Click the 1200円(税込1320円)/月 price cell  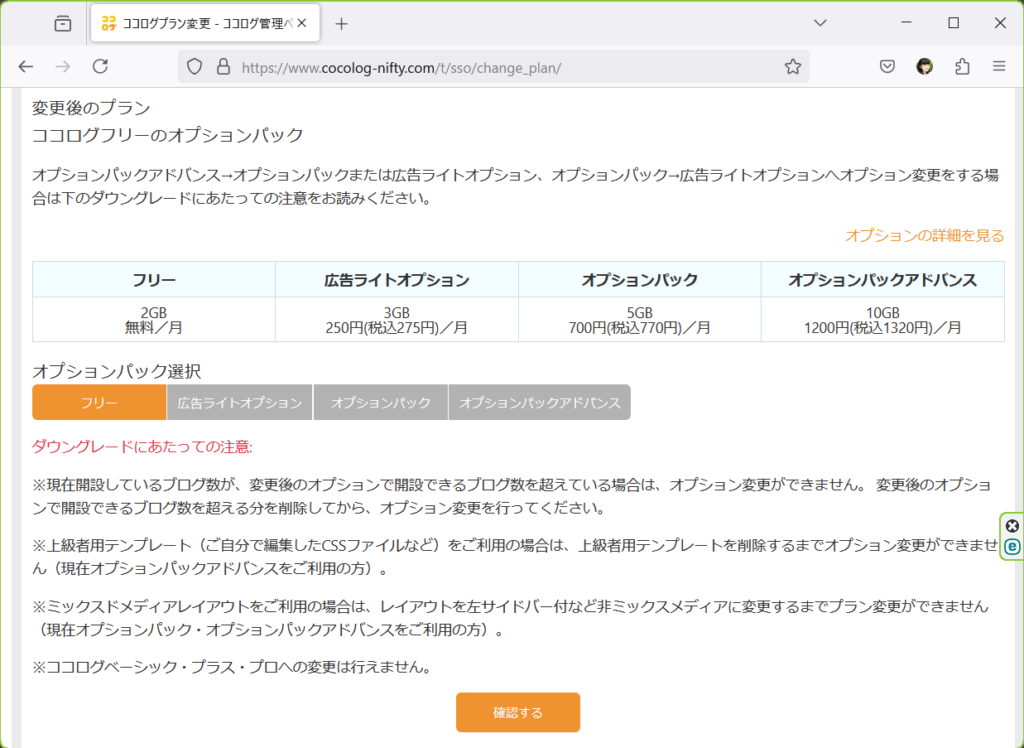883,319
